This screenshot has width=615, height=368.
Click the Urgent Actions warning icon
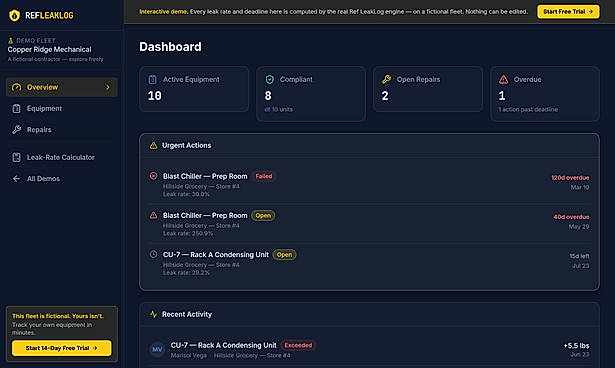tap(153, 145)
